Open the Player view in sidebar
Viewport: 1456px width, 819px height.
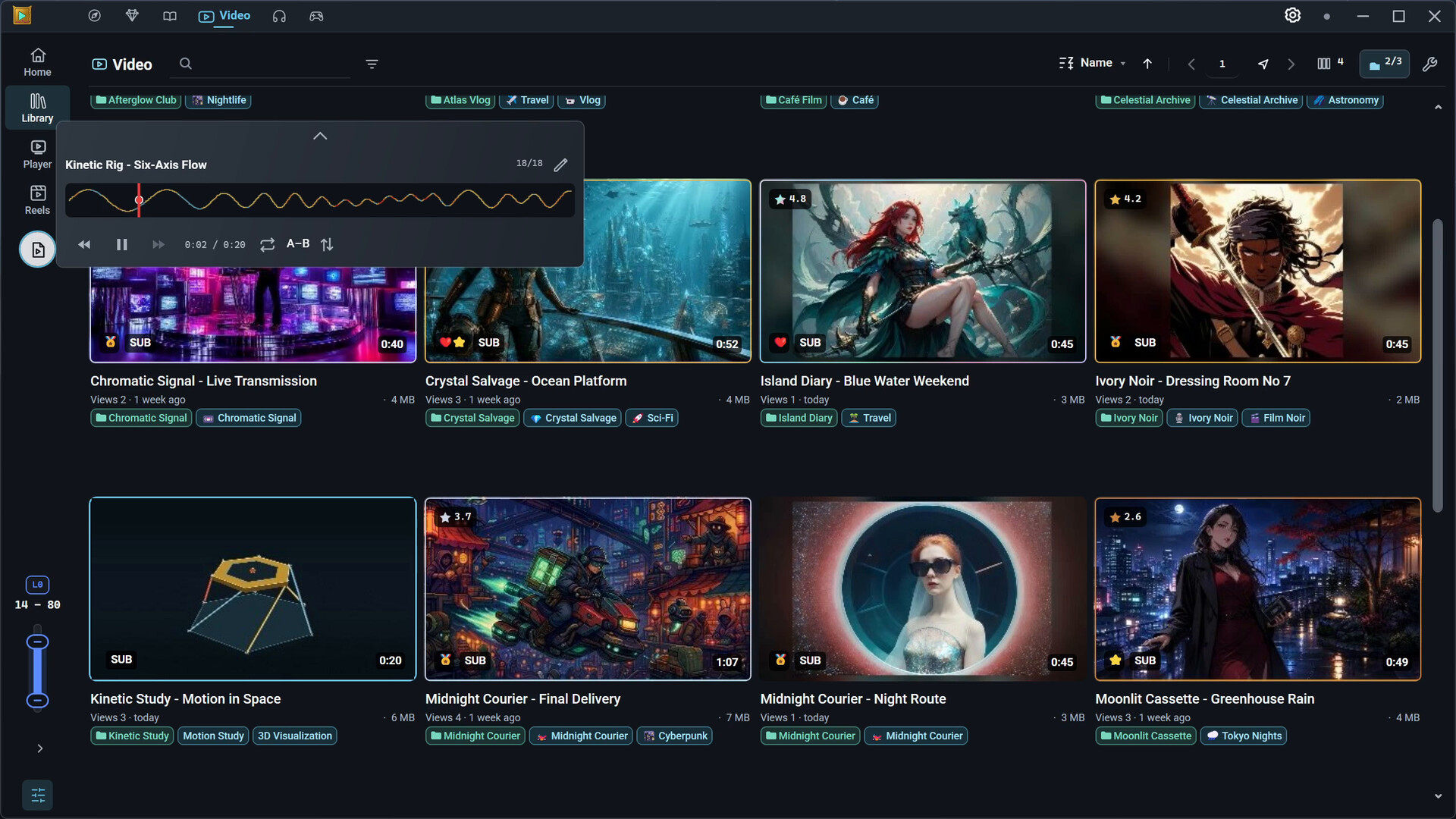pos(37,154)
